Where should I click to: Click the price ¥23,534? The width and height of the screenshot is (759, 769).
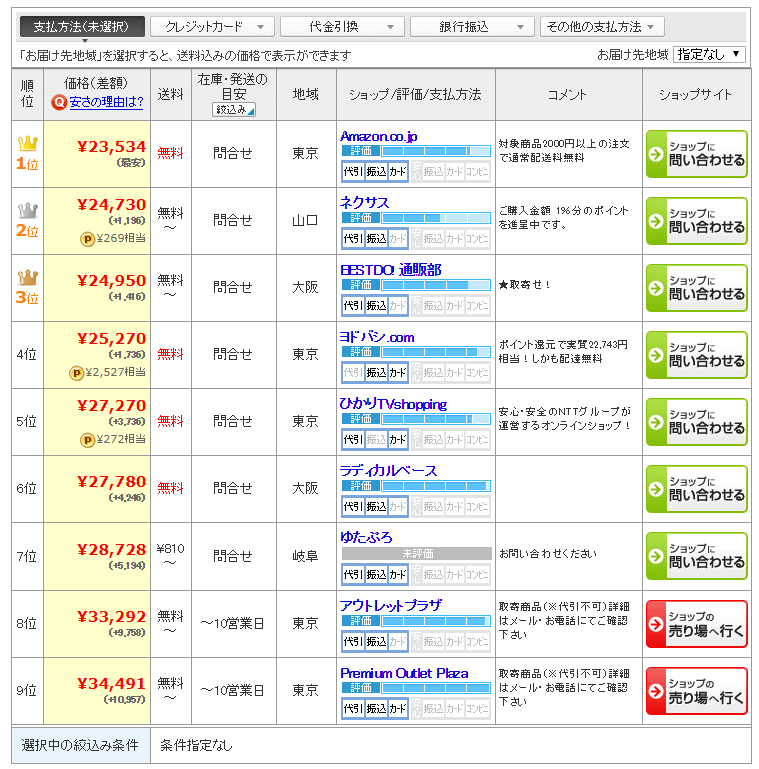(112, 147)
